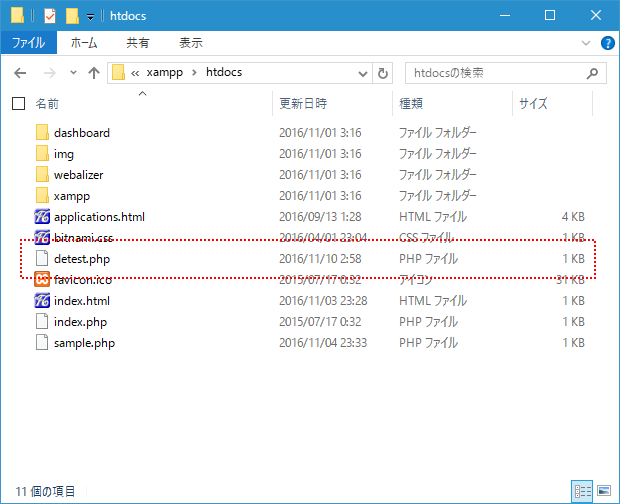Viewport: 620px width, 504px height.
Task: Refresh the htdocs folder view
Action: pyautogui.click(x=382, y=73)
